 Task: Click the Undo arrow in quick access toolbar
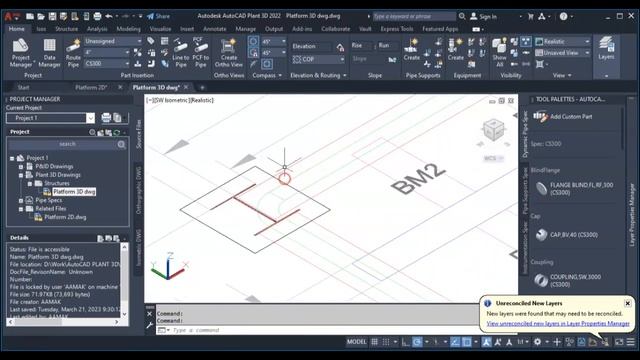109,16
